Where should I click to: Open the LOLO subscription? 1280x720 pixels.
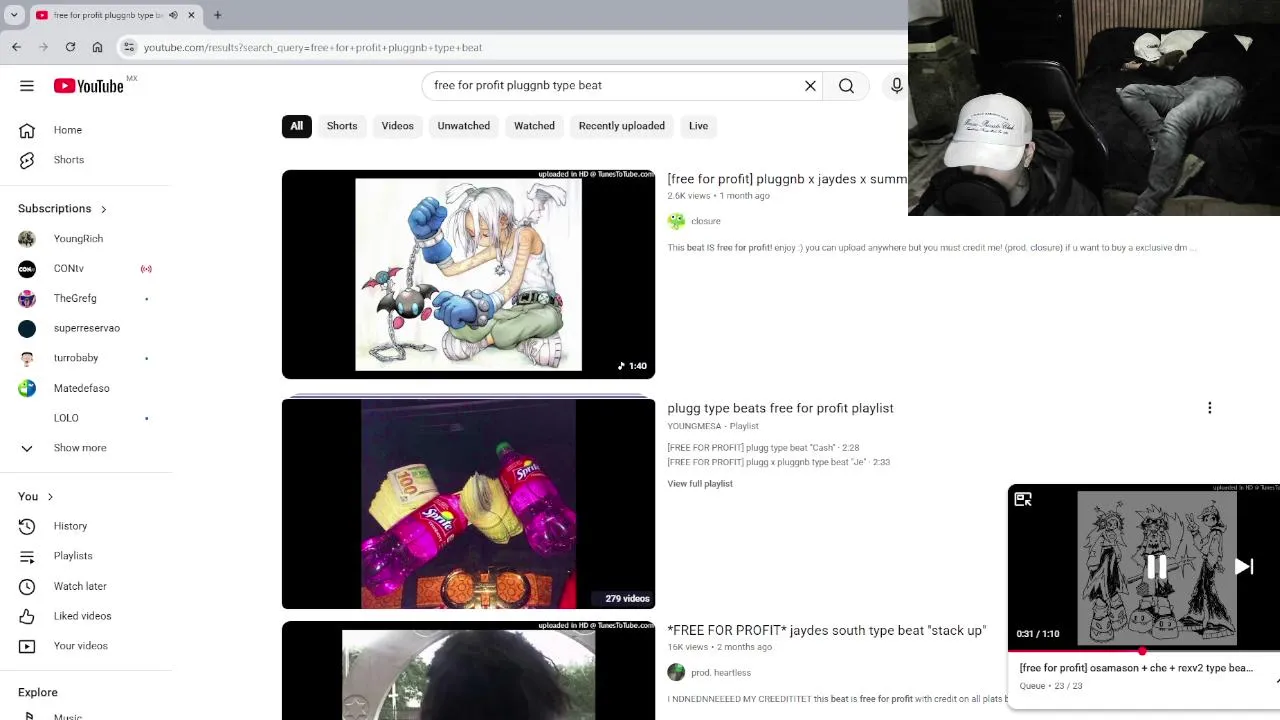click(x=66, y=418)
